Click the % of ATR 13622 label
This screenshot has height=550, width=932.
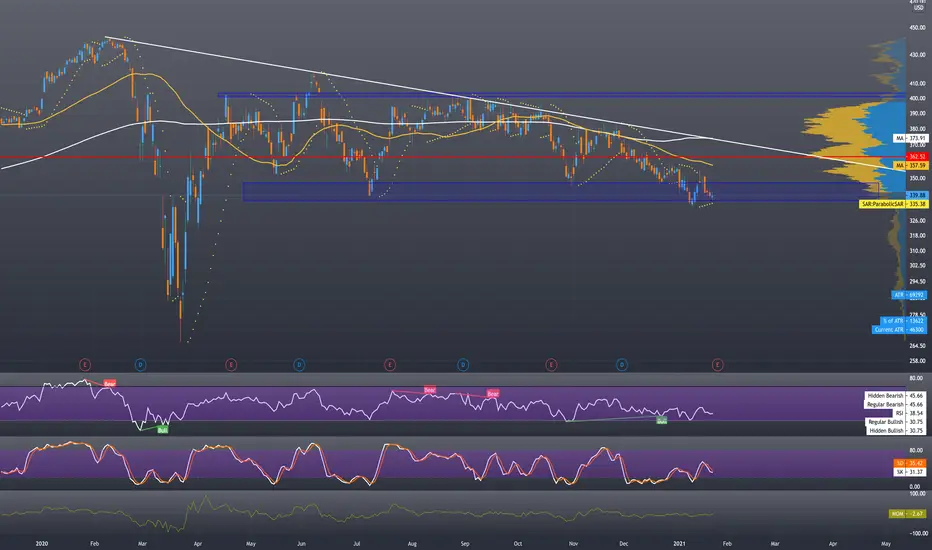903,320
